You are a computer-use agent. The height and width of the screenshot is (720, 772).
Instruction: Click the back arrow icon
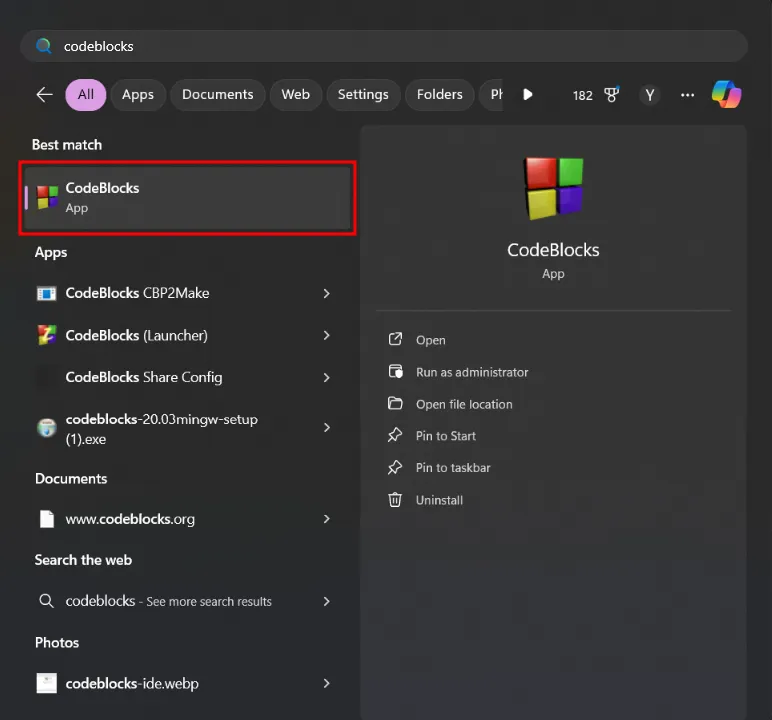click(44, 94)
